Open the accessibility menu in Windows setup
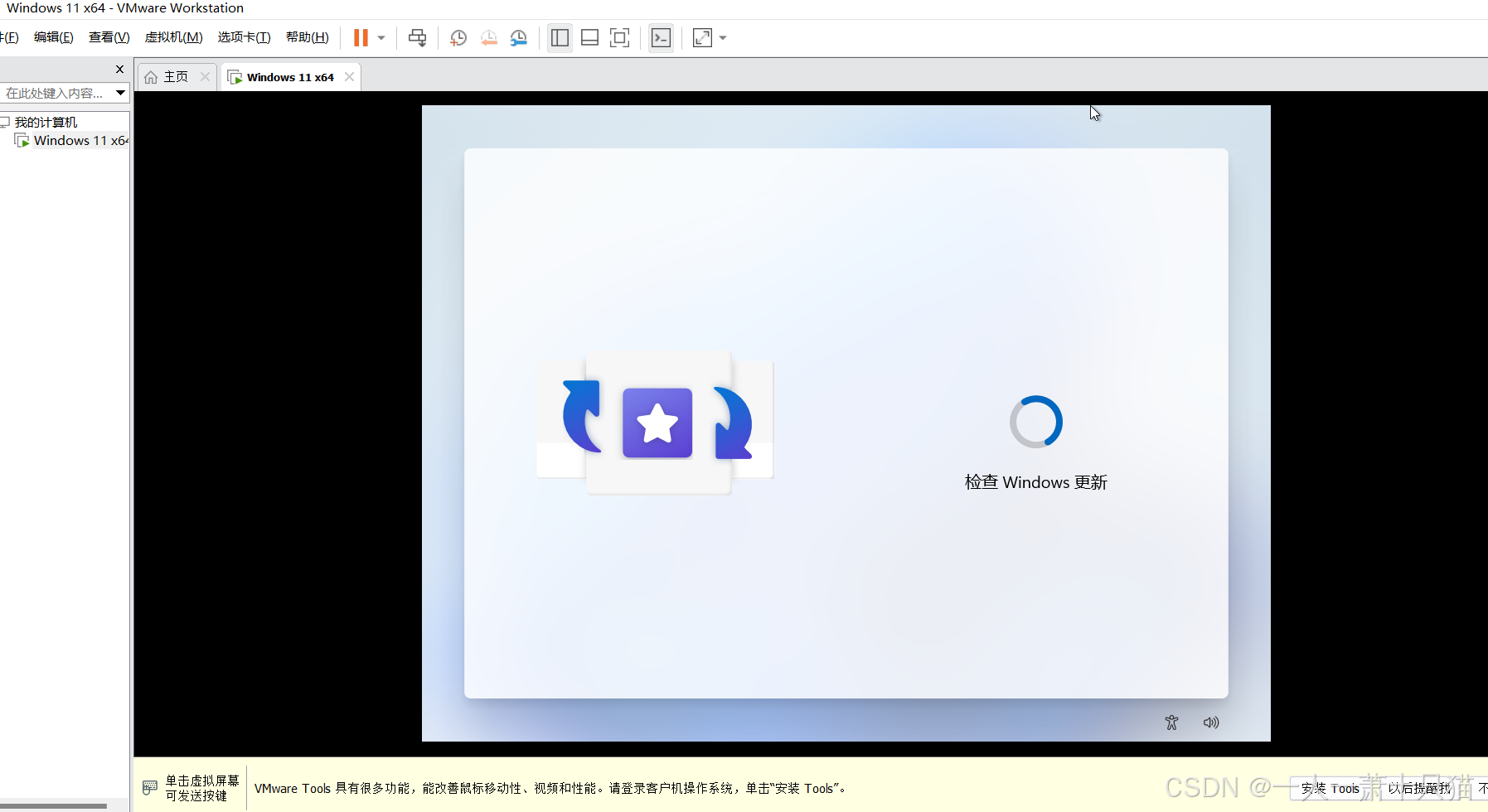The image size is (1488, 812). 1171,723
